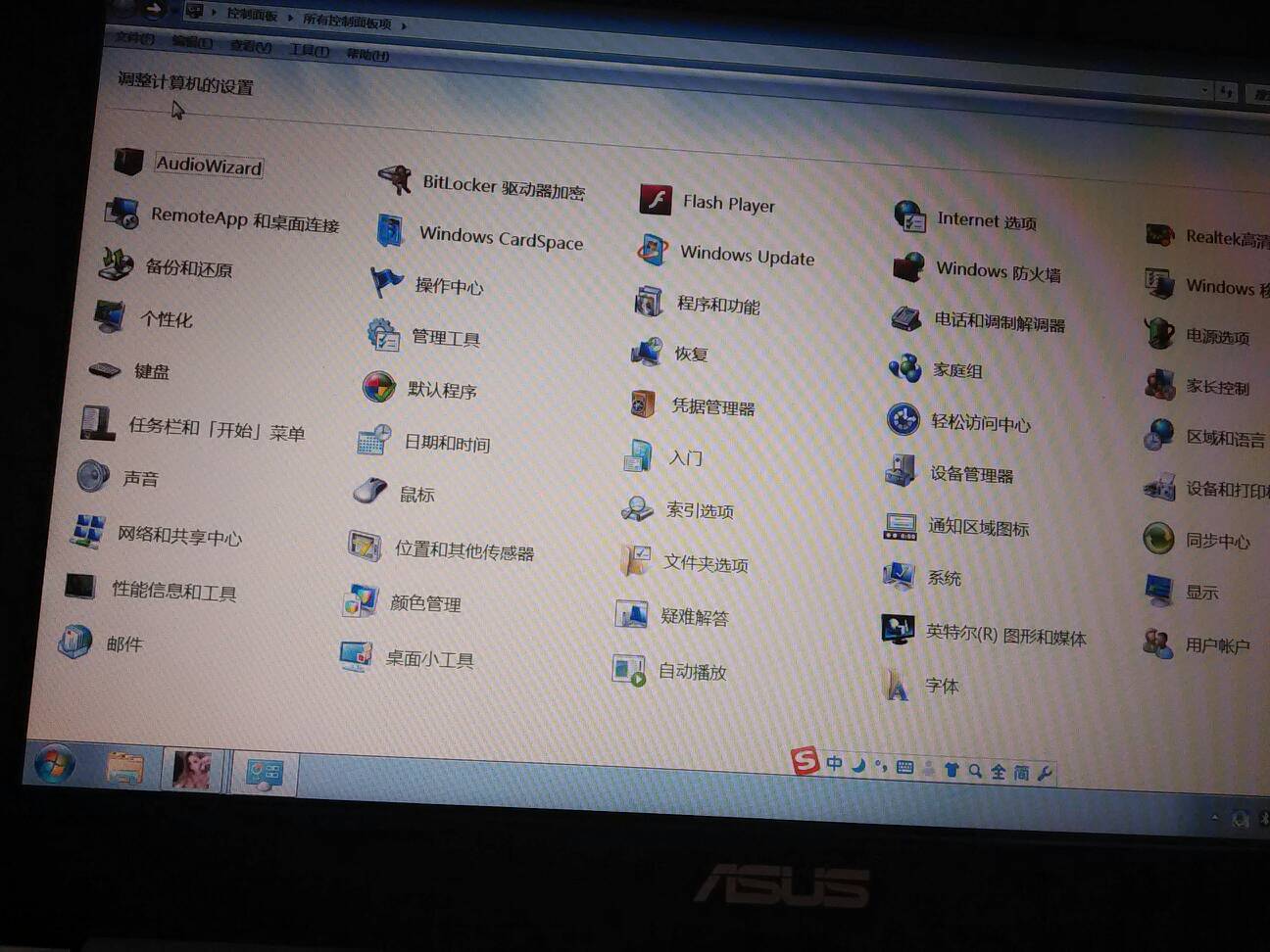The image size is (1270, 952).
Task: Open the 编辑(E) menu
Action: (x=192, y=42)
